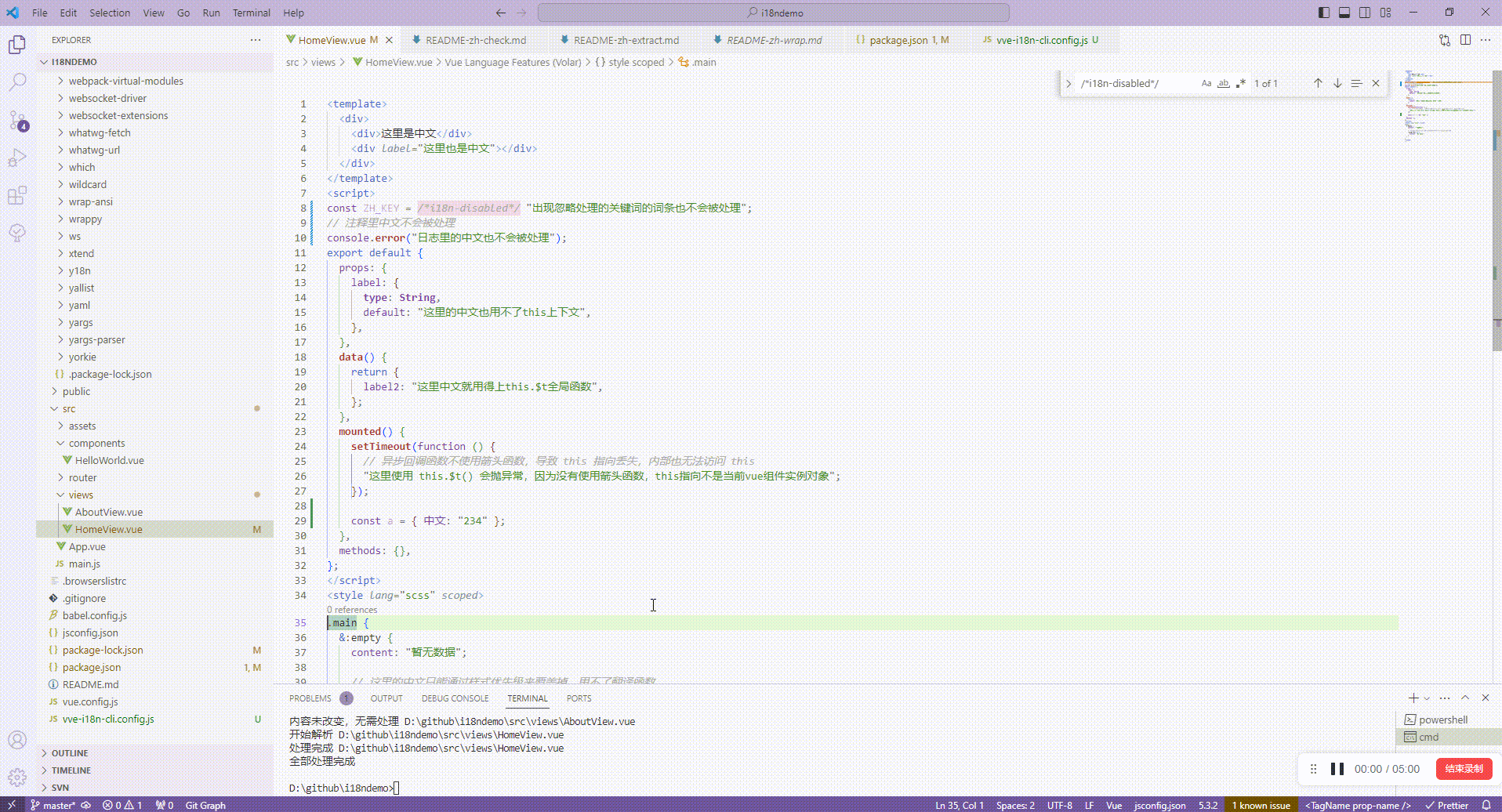The height and width of the screenshot is (812, 1502).
Task: Open Customize Layout icon
Action: [1386, 13]
